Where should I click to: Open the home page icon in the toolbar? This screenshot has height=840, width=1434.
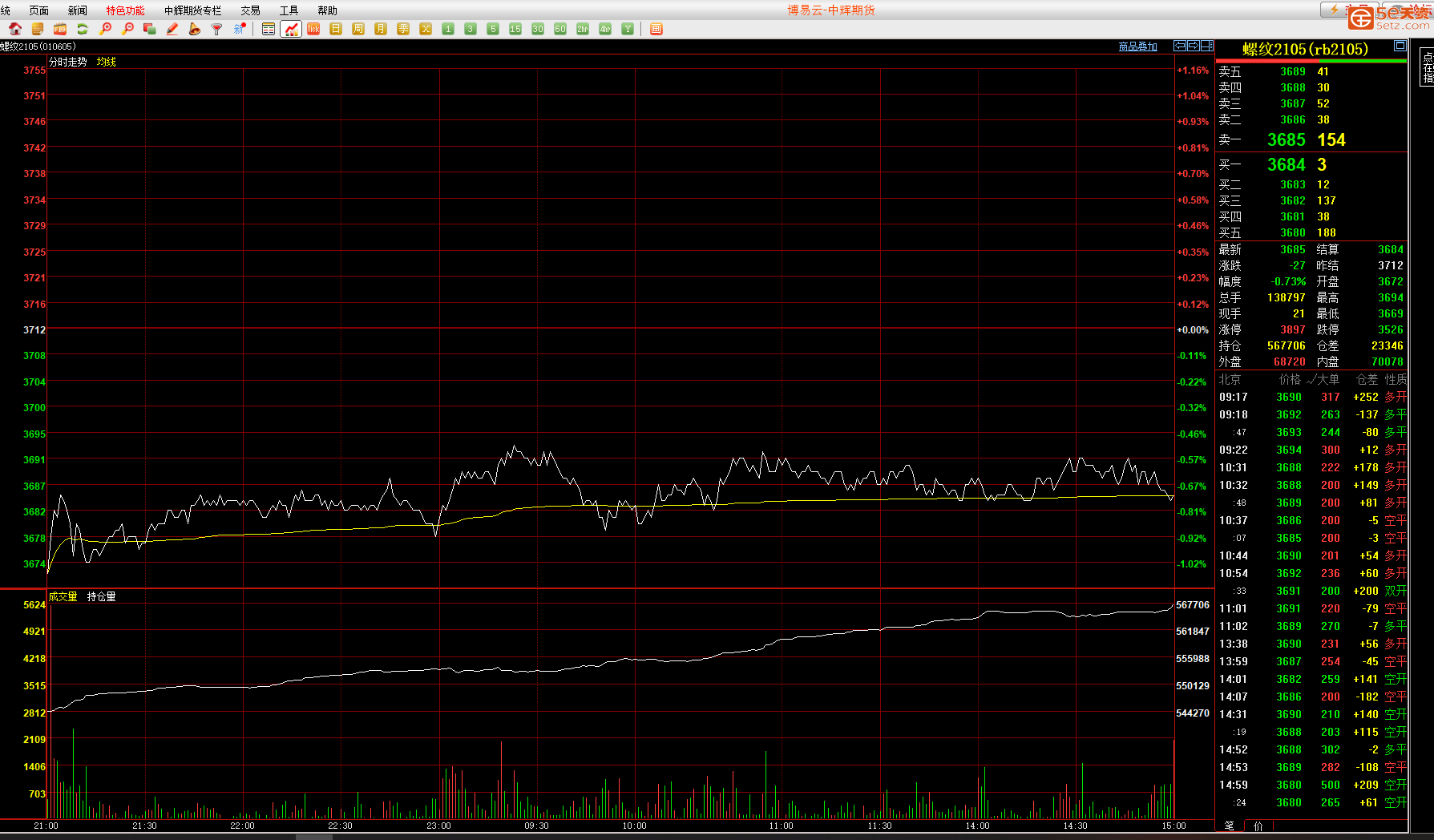pyautogui.click(x=15, y=29)
